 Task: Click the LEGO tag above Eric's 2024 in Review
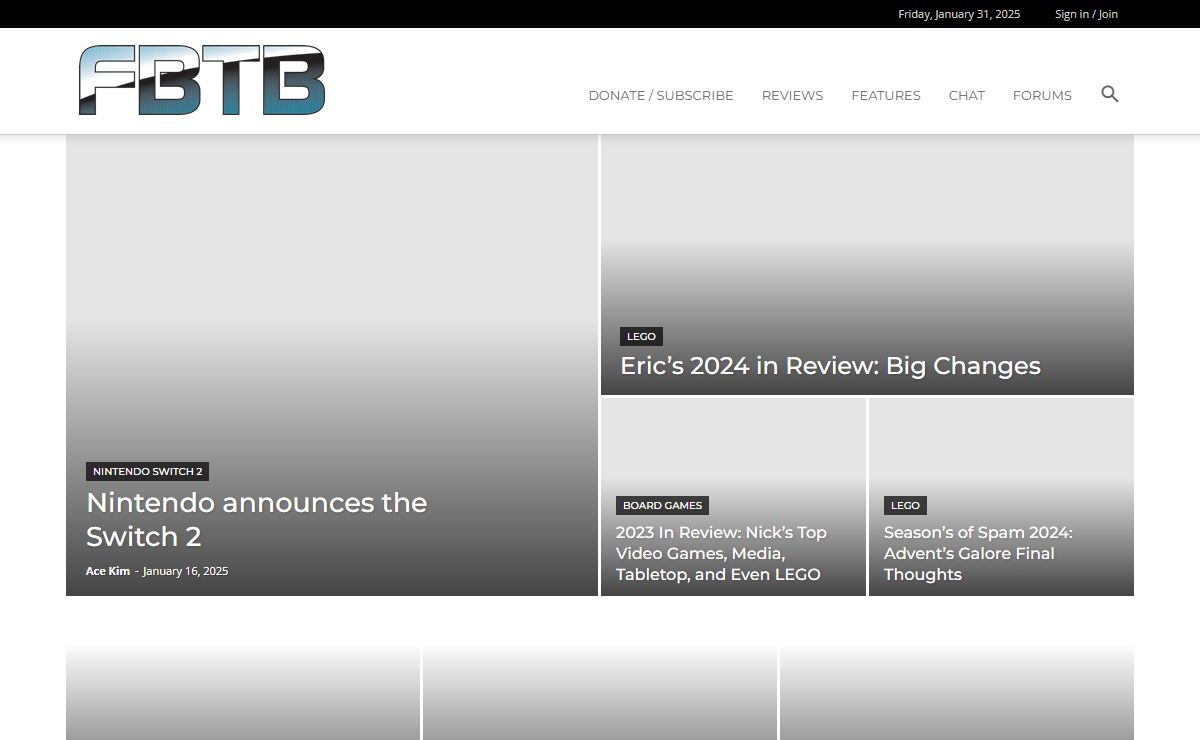click(x=641, y=336)
